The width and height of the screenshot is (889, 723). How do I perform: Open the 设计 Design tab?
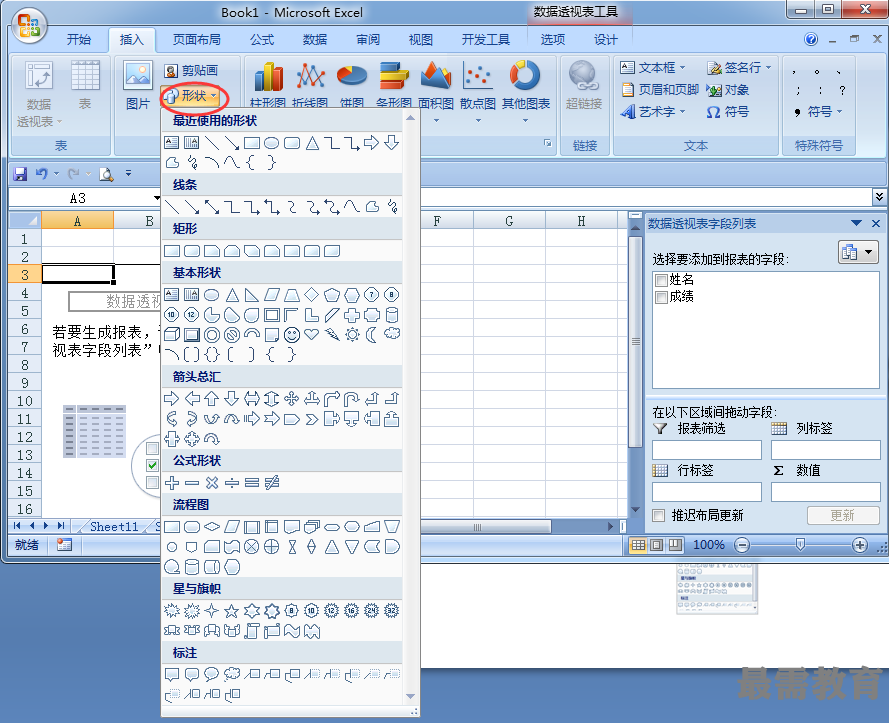tap(606, 39)
